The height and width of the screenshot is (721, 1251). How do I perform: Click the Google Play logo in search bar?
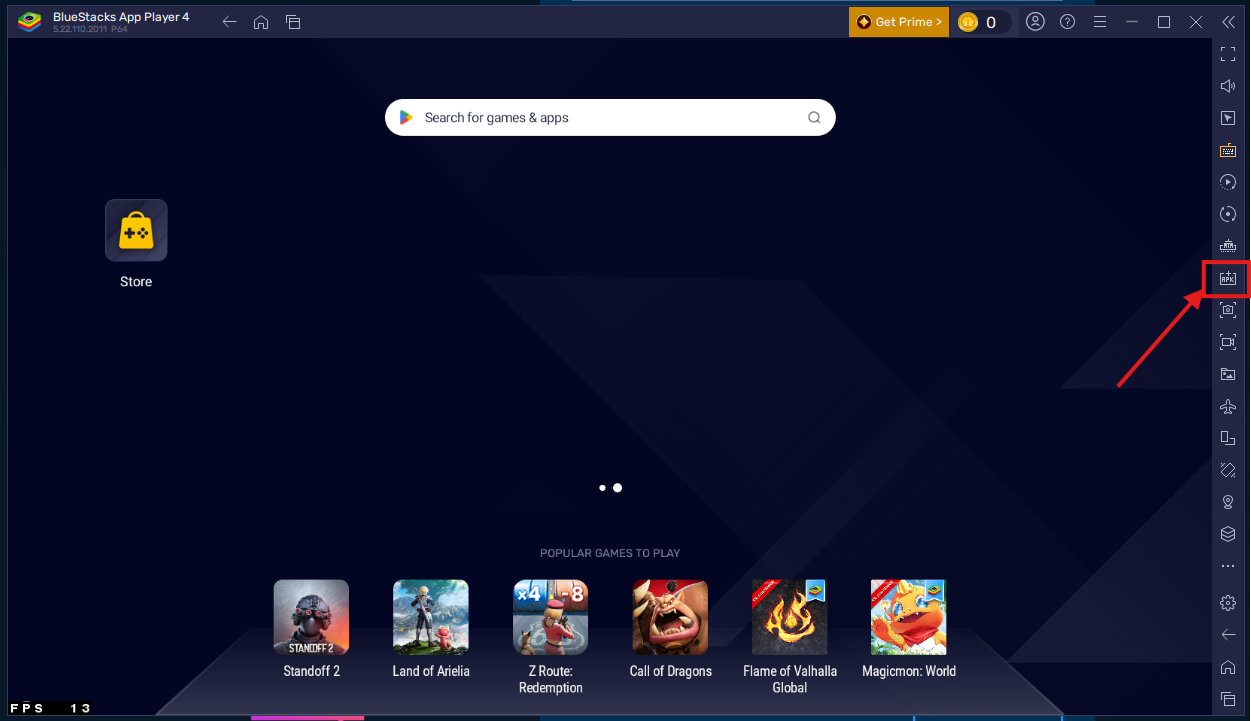(x=406, y=118)
